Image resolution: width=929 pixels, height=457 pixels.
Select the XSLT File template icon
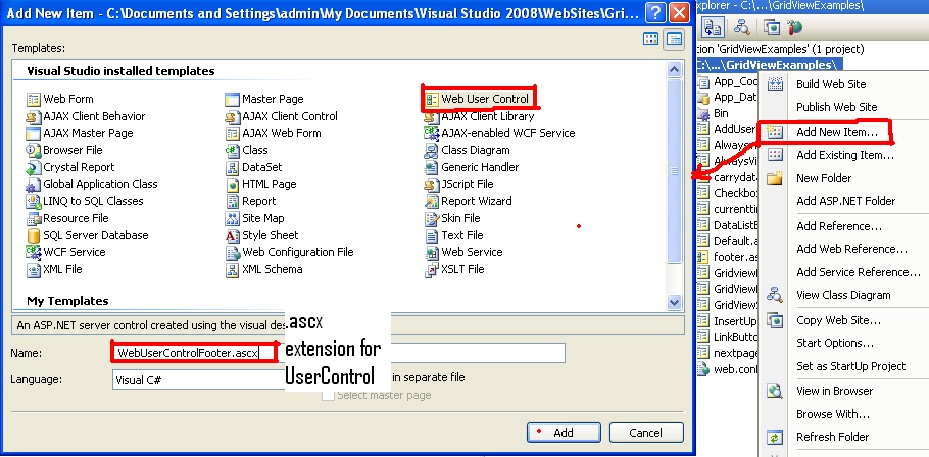click(432, 269)
